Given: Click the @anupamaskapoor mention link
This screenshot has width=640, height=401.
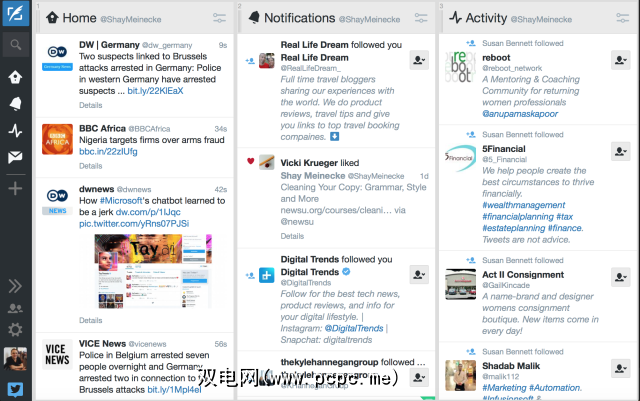Looking at the screenshot, I should [520, 114].
